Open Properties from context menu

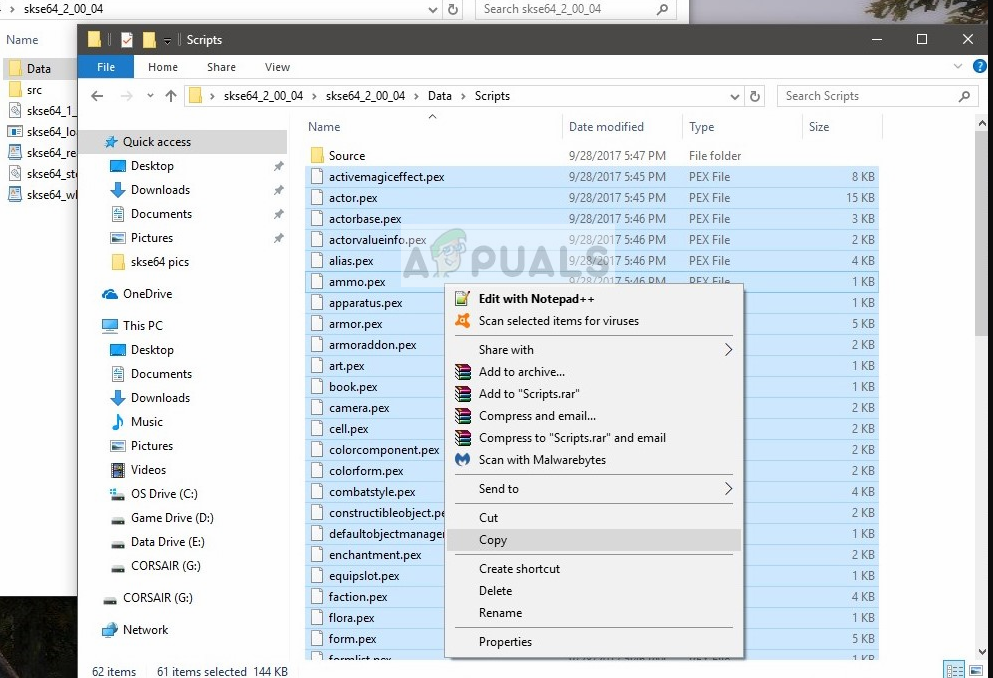(x=593, y=642)
